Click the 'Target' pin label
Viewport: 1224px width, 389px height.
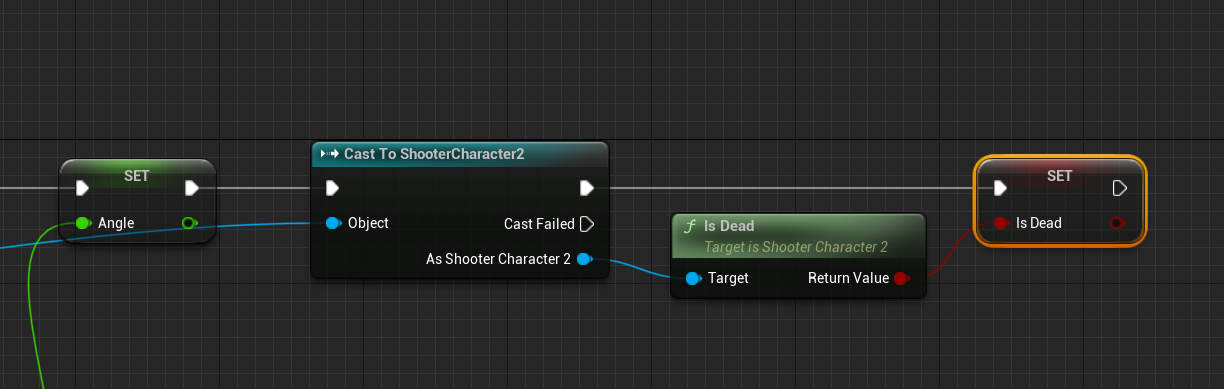point(728,278)
